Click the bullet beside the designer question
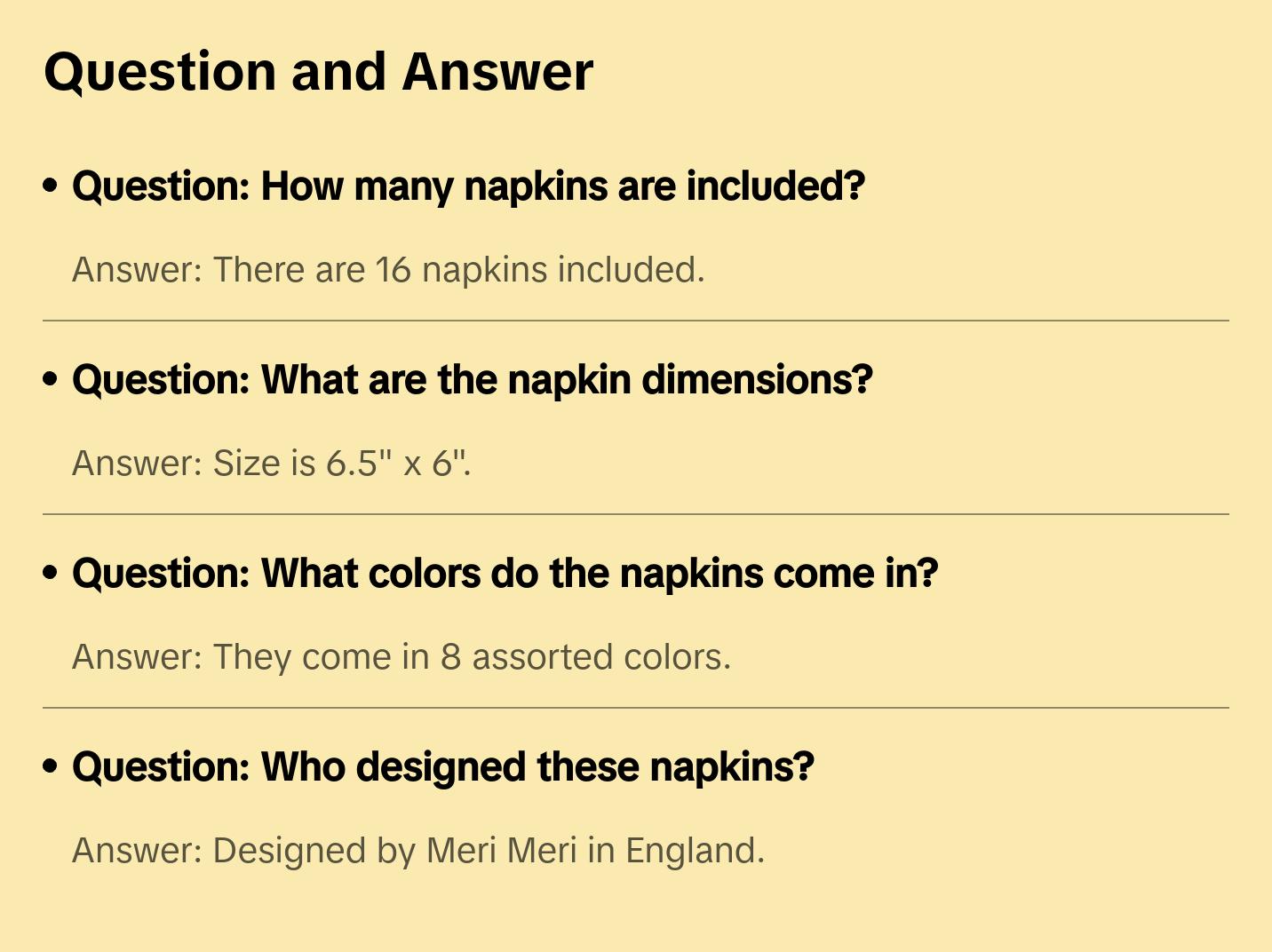The height and width of the screenshot is (952, 1272). point(51,766)
